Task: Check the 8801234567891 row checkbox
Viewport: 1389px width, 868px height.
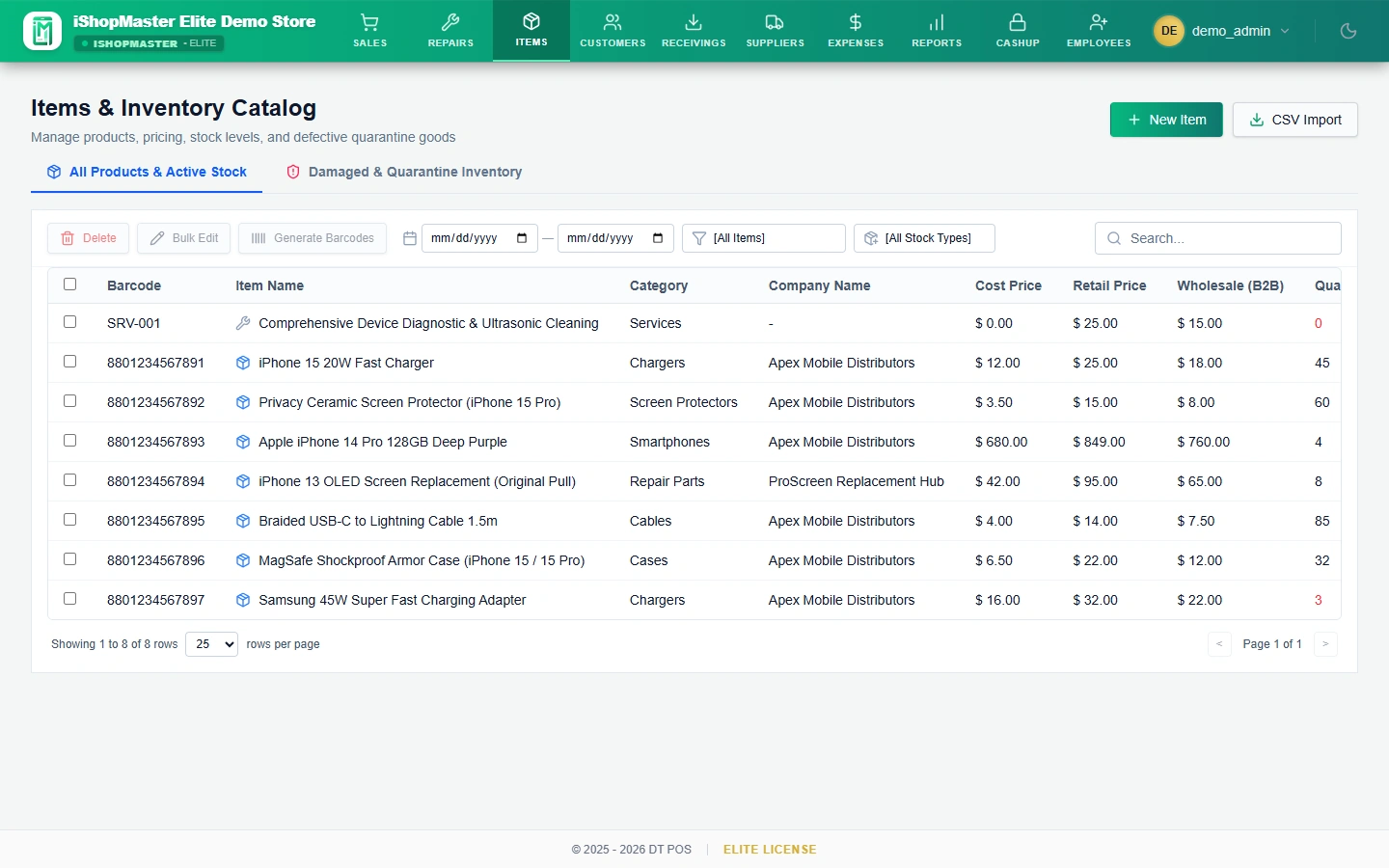Action: [x=69, y=362]
